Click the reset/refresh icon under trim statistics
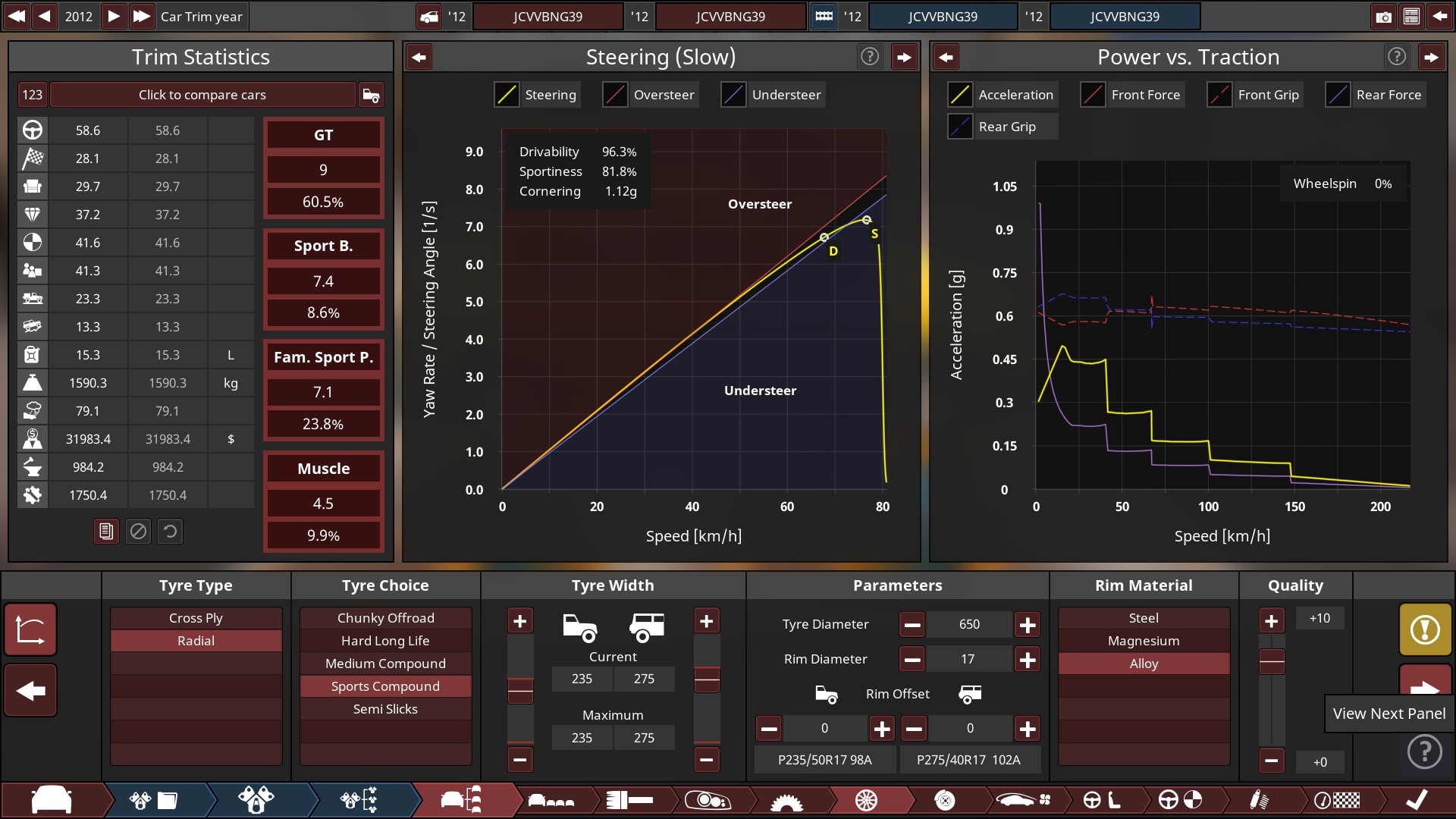This screenshot has height=819, width=1456. pyautogui.click(x=170, y=532)
